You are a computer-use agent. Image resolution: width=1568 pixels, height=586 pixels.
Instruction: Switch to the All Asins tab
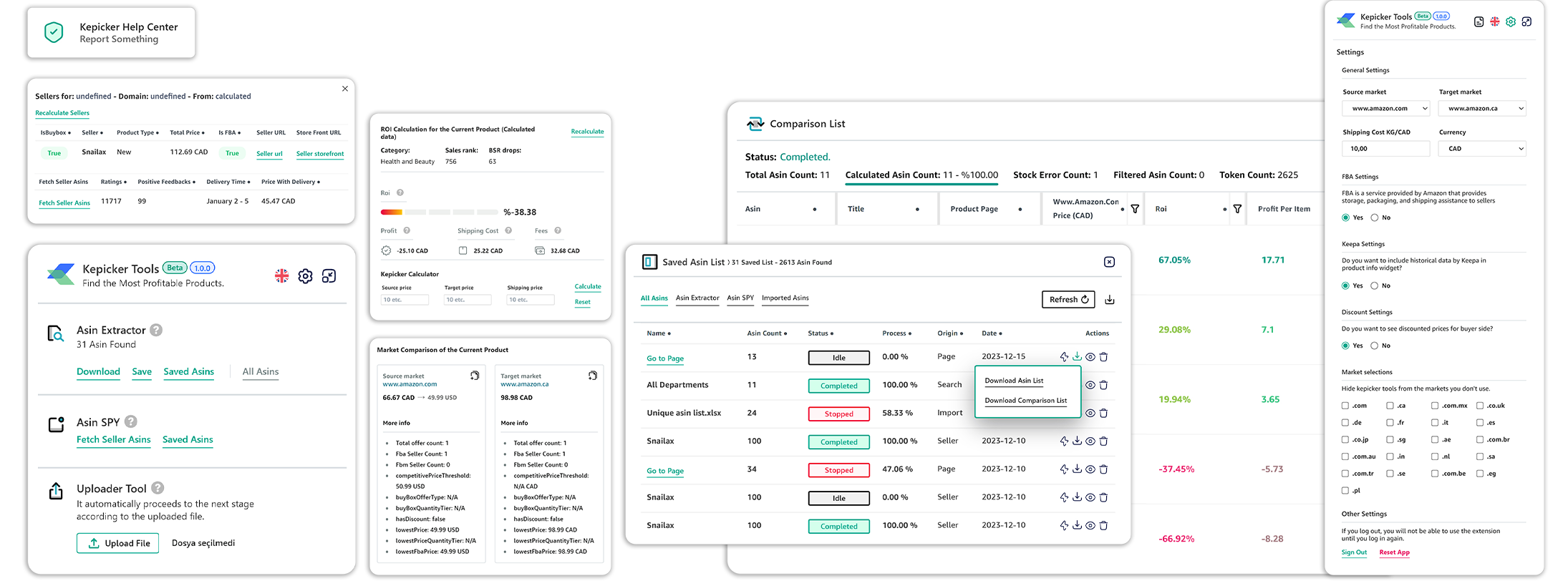pos(654,298)
